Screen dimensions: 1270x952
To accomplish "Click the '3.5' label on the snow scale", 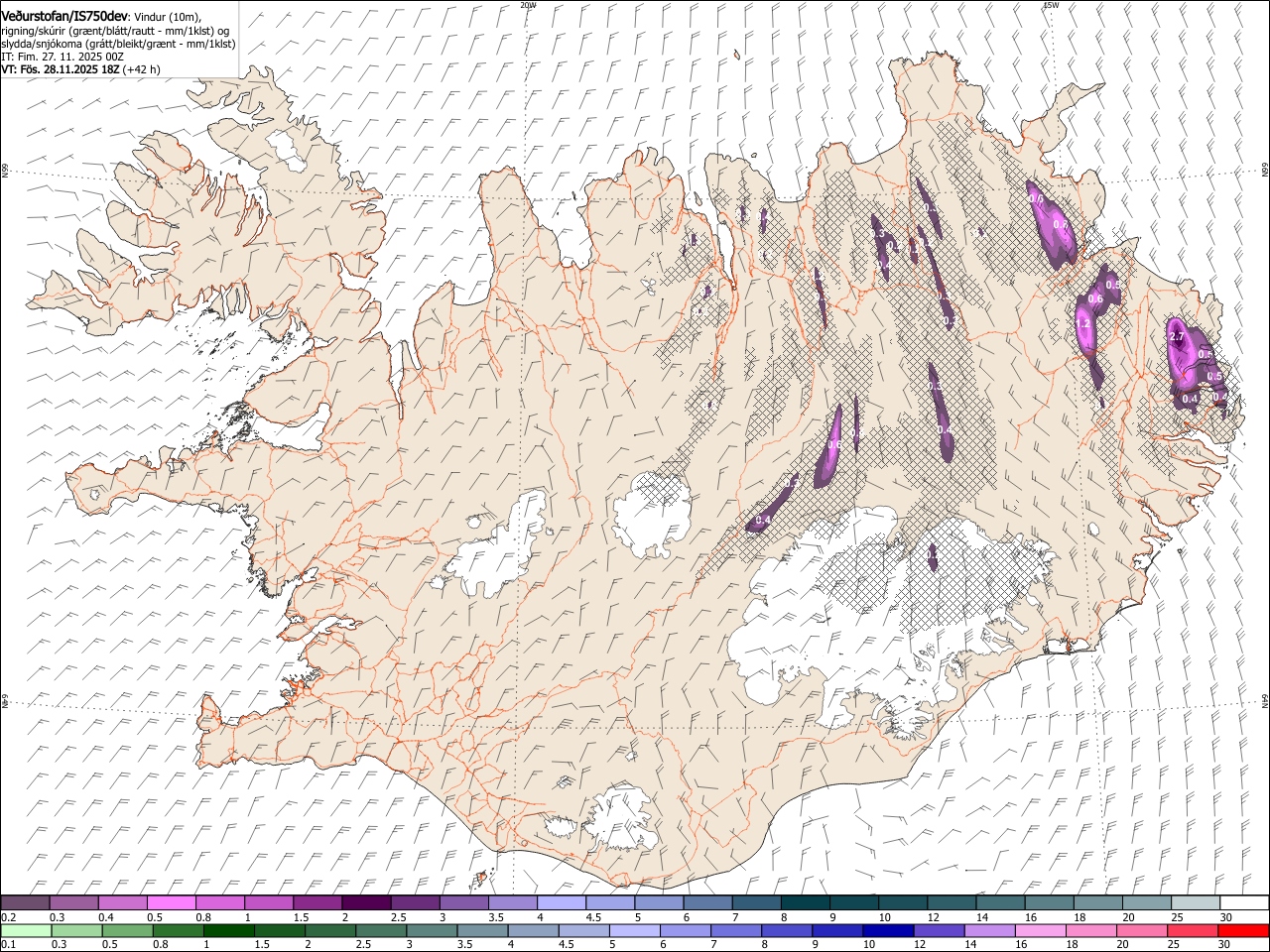I will point(495,917).
